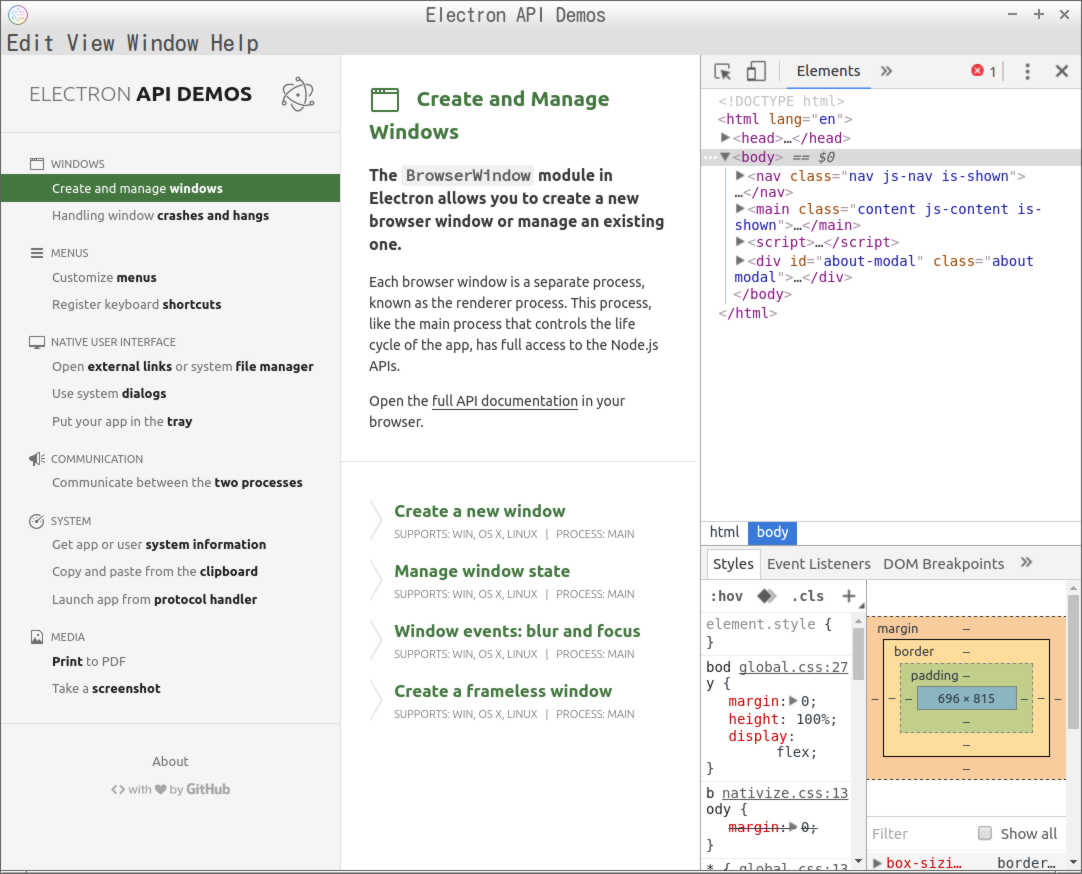Screen dimensions: 1082x874
Task: Open Customize menus section
Action: pos(104,277)
